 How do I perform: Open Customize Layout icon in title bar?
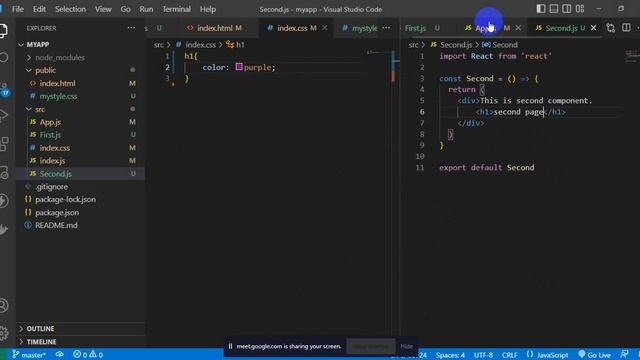[580, 9]
